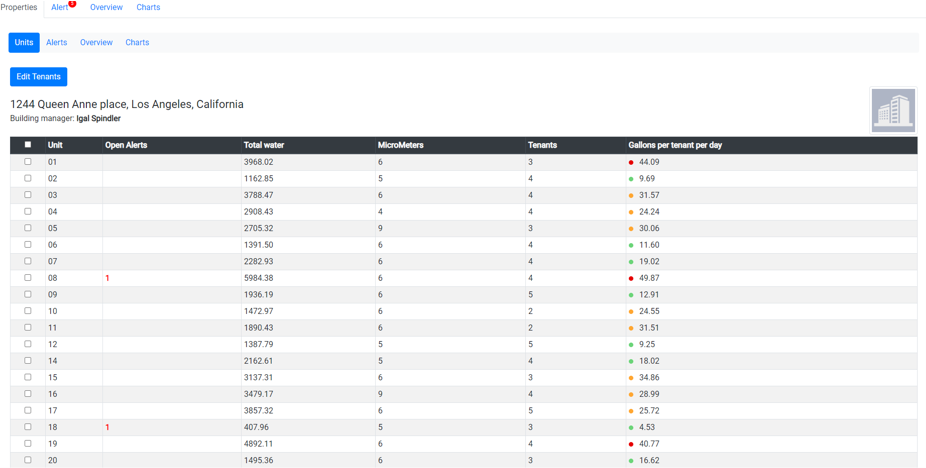The height and width of the screenshot is (468, 926).
Task: Click the Edit Tenants button
Action: coord(38,77)
